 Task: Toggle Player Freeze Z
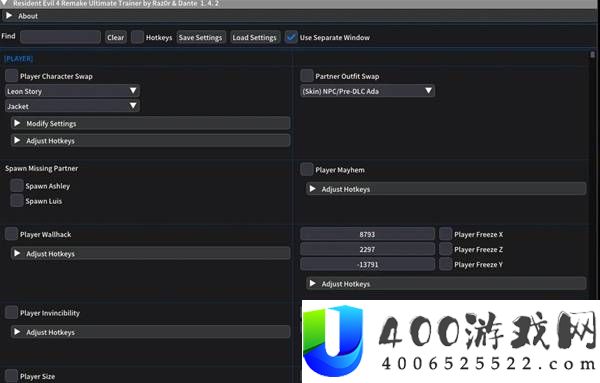(445, 249)
